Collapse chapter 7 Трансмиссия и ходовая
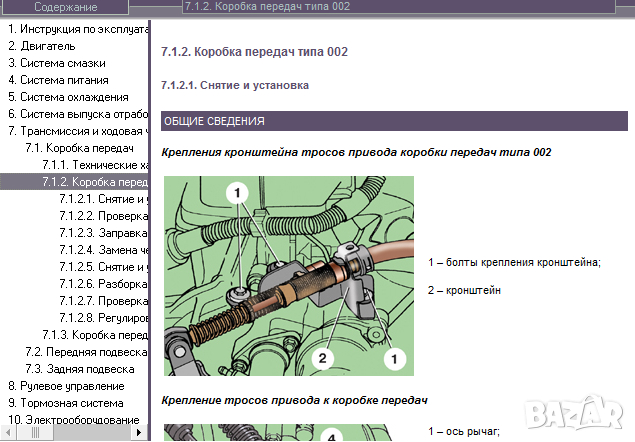635x442 pixels. point(78,131)
